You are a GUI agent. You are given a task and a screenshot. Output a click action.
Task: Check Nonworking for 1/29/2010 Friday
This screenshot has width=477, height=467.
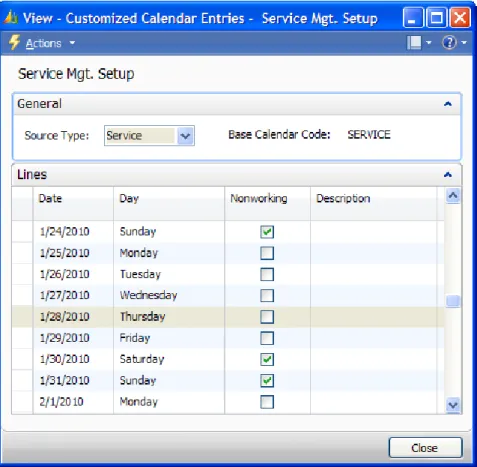click(x=267, y=338)
